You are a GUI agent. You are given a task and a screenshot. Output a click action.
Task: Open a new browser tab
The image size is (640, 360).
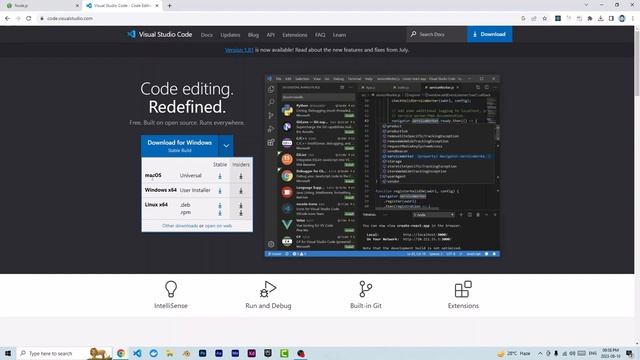tap(169, 6)
